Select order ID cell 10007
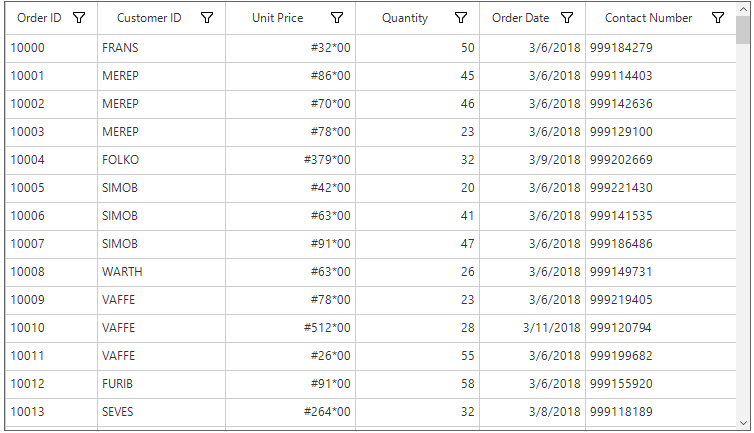 [x=51, y=243]
